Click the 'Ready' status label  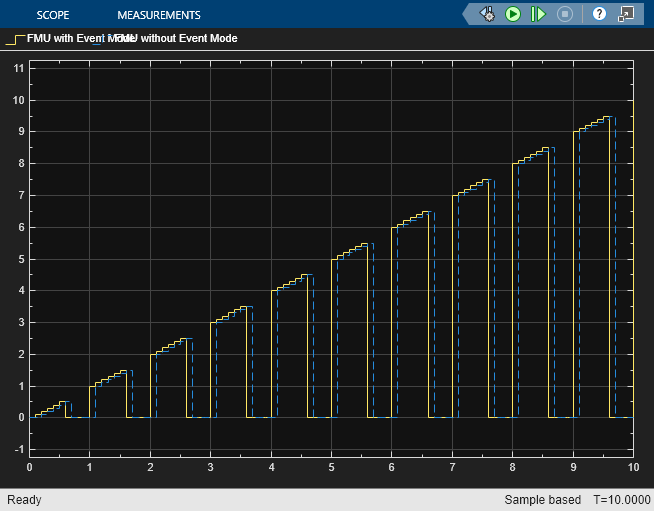tap(23, 499)
